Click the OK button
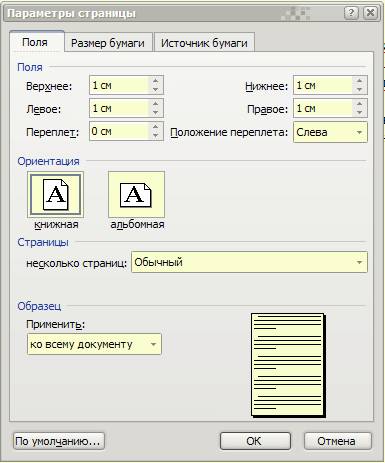385x463 pixels. tap(255, 441)
